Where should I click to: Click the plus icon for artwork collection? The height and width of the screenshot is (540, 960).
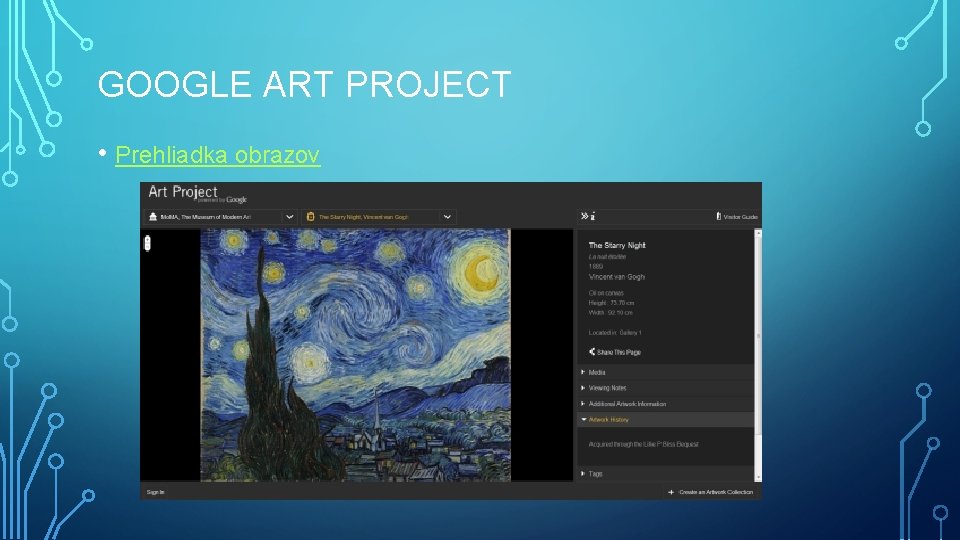[671, 492]
